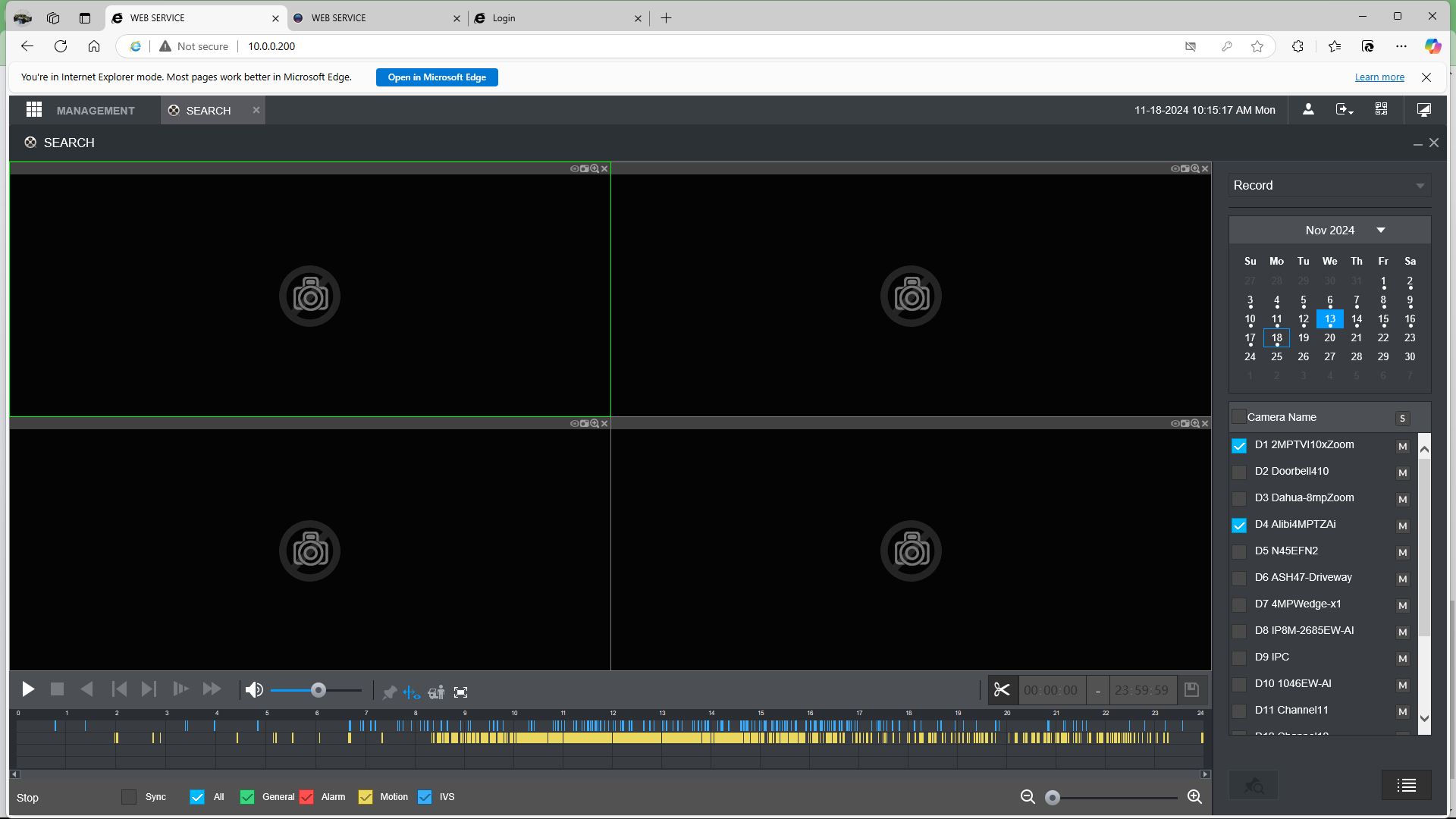The height and width of the screenshot is (819, 1456).
Task: Select November 14 on the calendar
Action: click(x=1357, y=319)
